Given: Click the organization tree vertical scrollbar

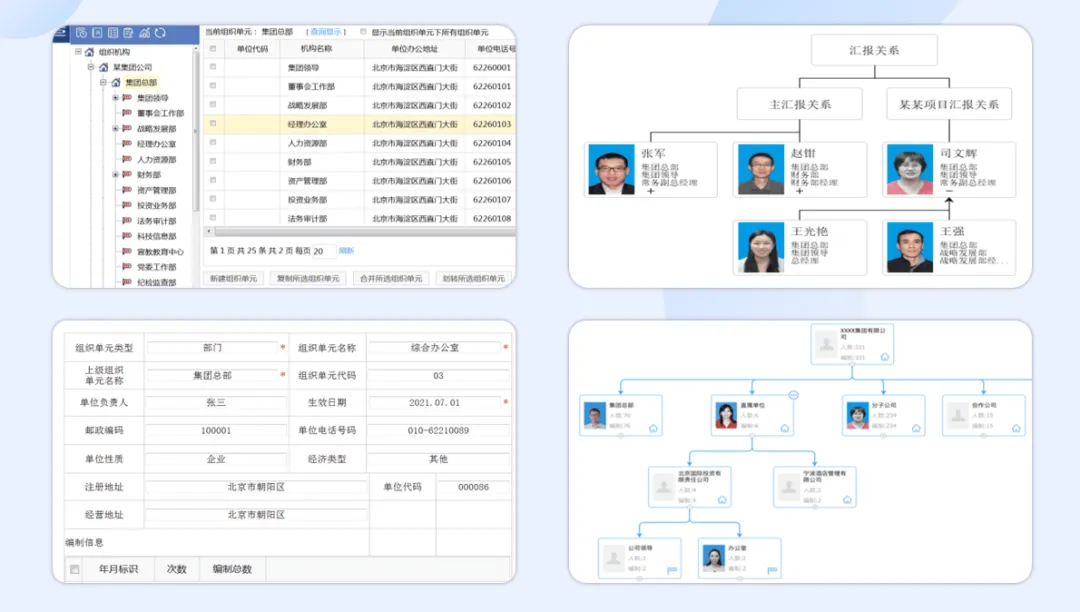Looking at the screenshot, I should [196, 131].
